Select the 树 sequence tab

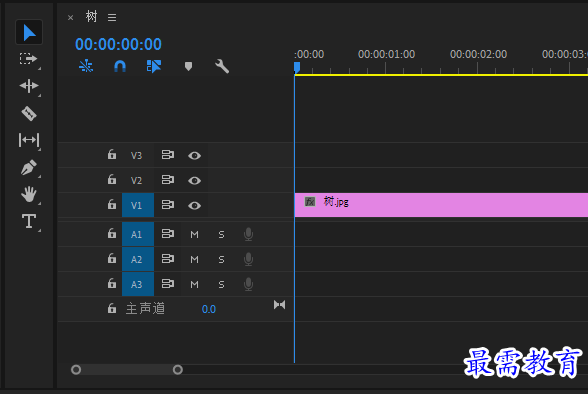(x=92, y=16)
